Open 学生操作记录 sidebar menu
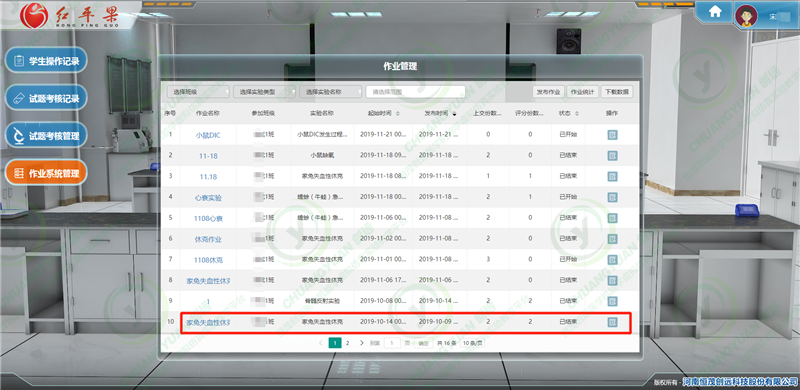This screenshot has height=390, width=800. [x=46, y=61]
